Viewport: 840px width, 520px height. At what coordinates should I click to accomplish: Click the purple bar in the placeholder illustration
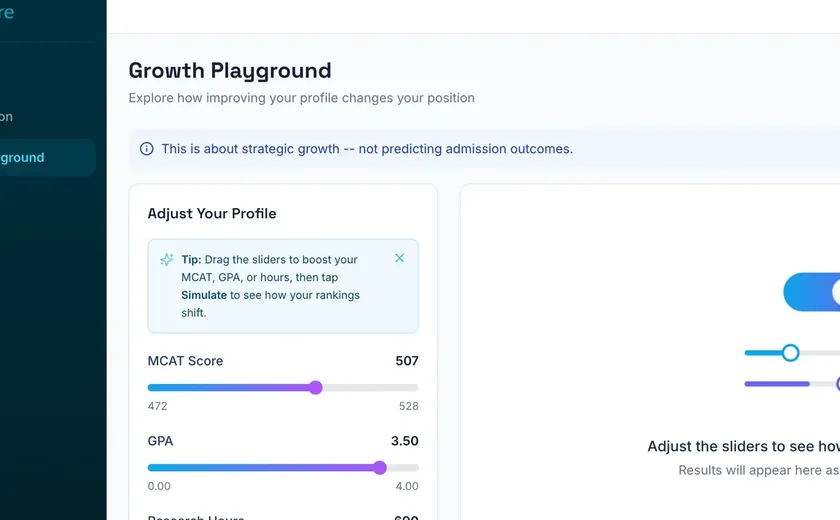click(x=777, y=384)
